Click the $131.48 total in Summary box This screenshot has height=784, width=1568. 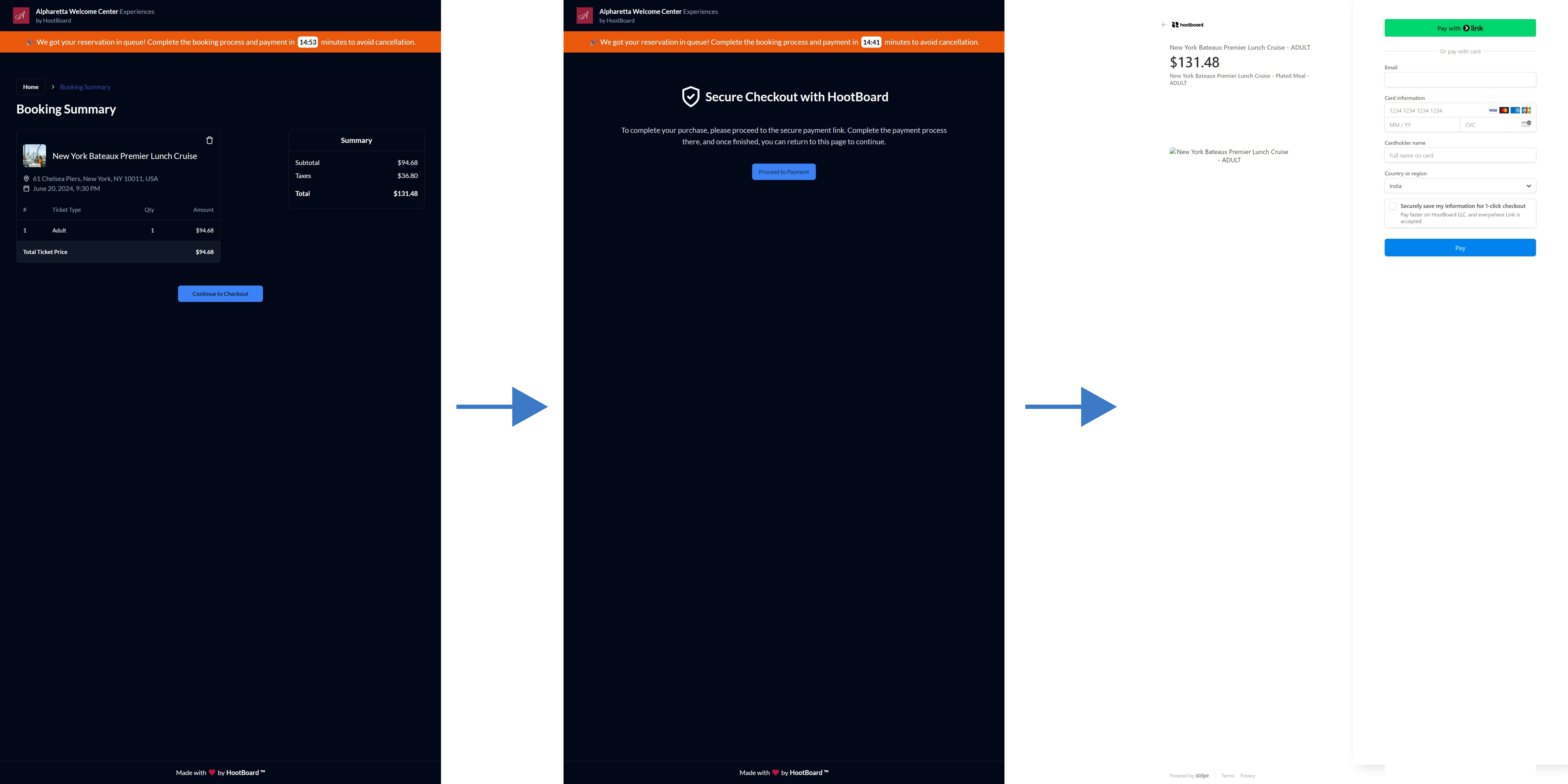(x=405, y=194)
